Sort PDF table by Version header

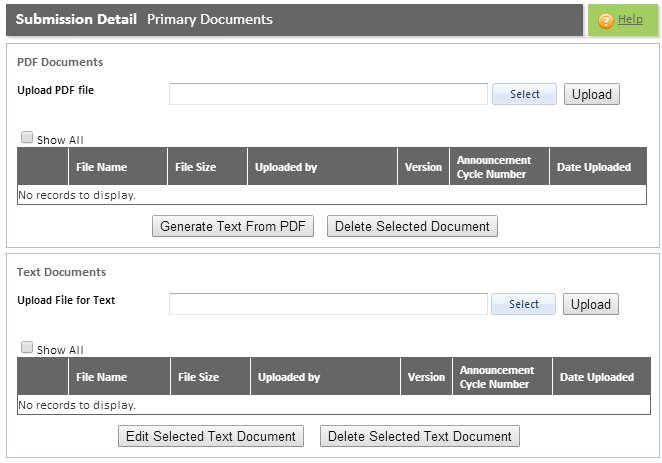[423, 167]
